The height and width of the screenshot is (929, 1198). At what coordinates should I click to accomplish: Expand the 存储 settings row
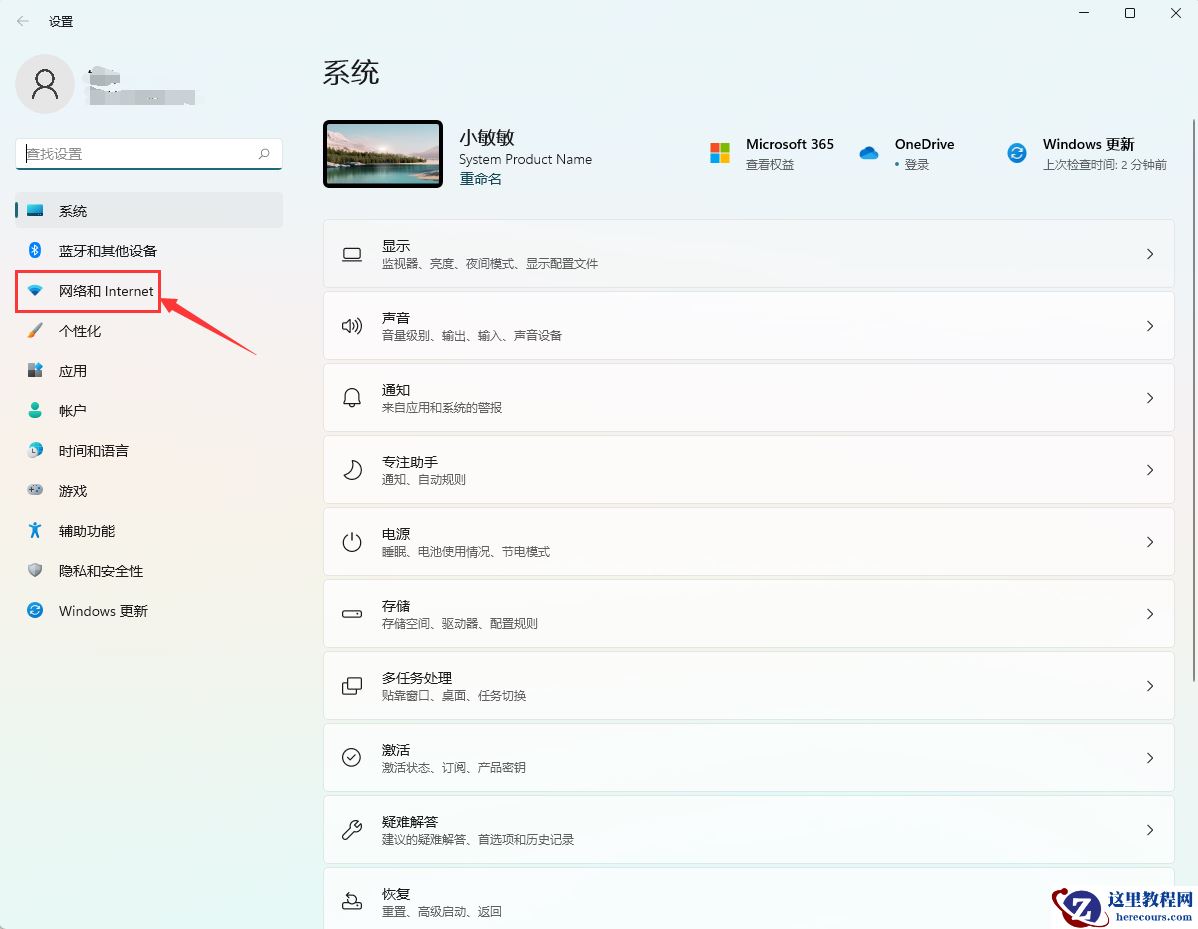point(748,613)
